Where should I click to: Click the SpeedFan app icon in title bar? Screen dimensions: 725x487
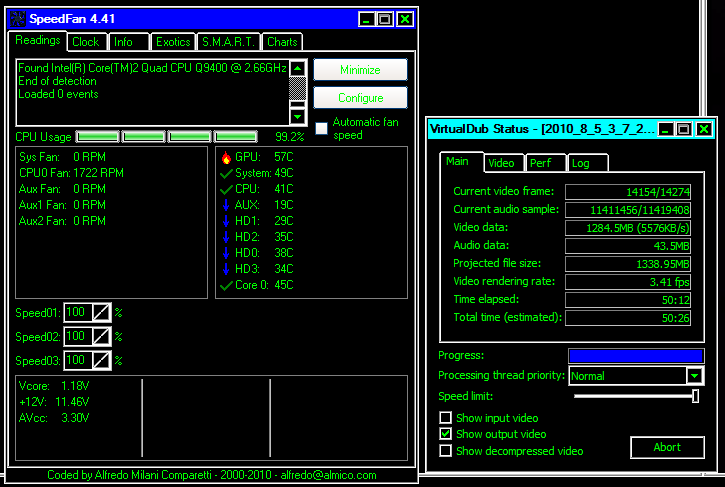point(18,19)
